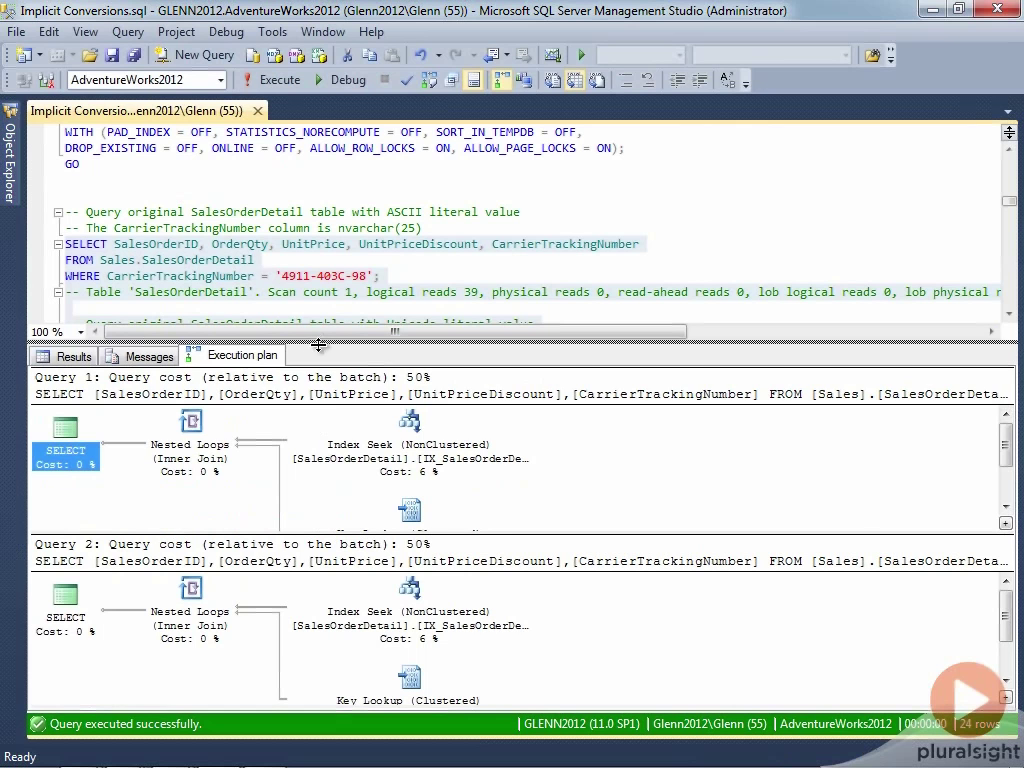The width and height of the screenshot is (1024, 768).
Task: Switch to the Results tab
Action: pos(64,357)
